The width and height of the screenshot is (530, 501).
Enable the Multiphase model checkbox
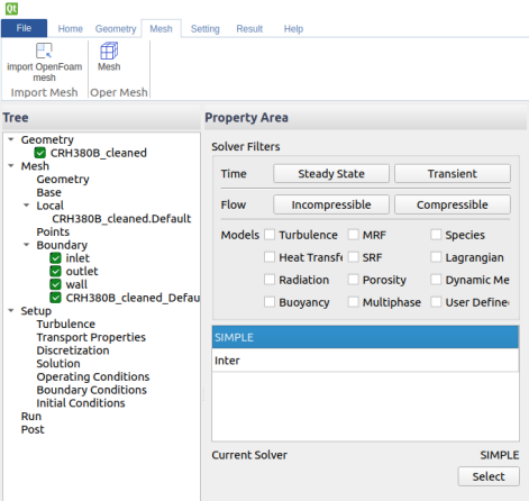pyautogui.click(x=353, y=302)
